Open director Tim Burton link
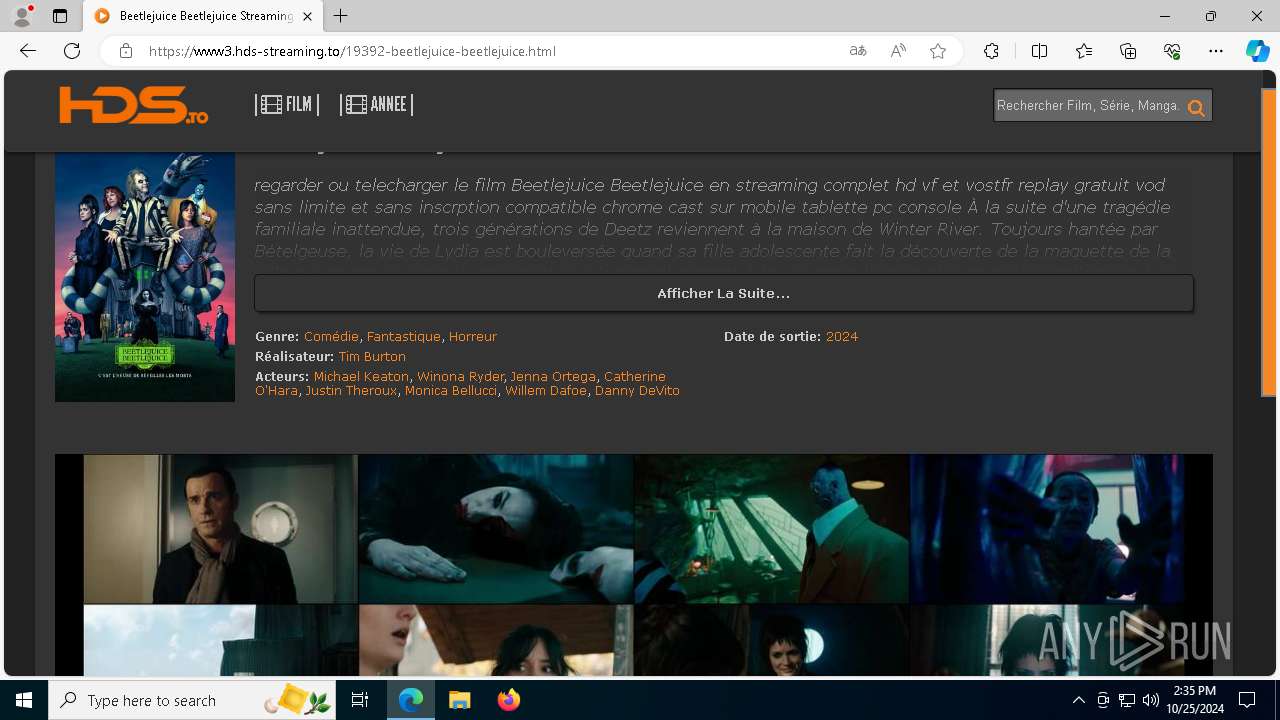Viewport: 1280px width, 720px height. click(x=372, y=357)
